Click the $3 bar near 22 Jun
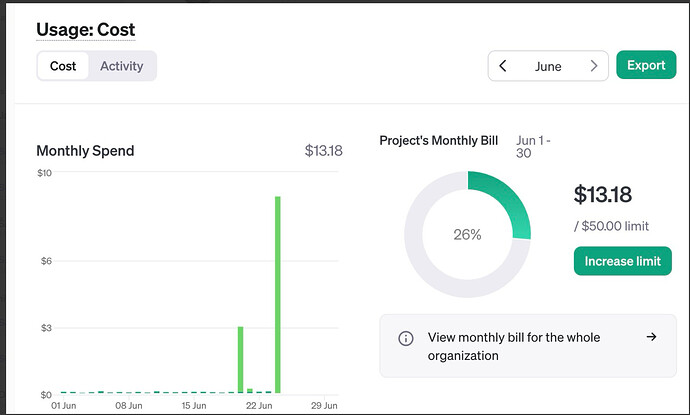Image resolution: width=690 pixels, height=415 pixels. [241, 359]
